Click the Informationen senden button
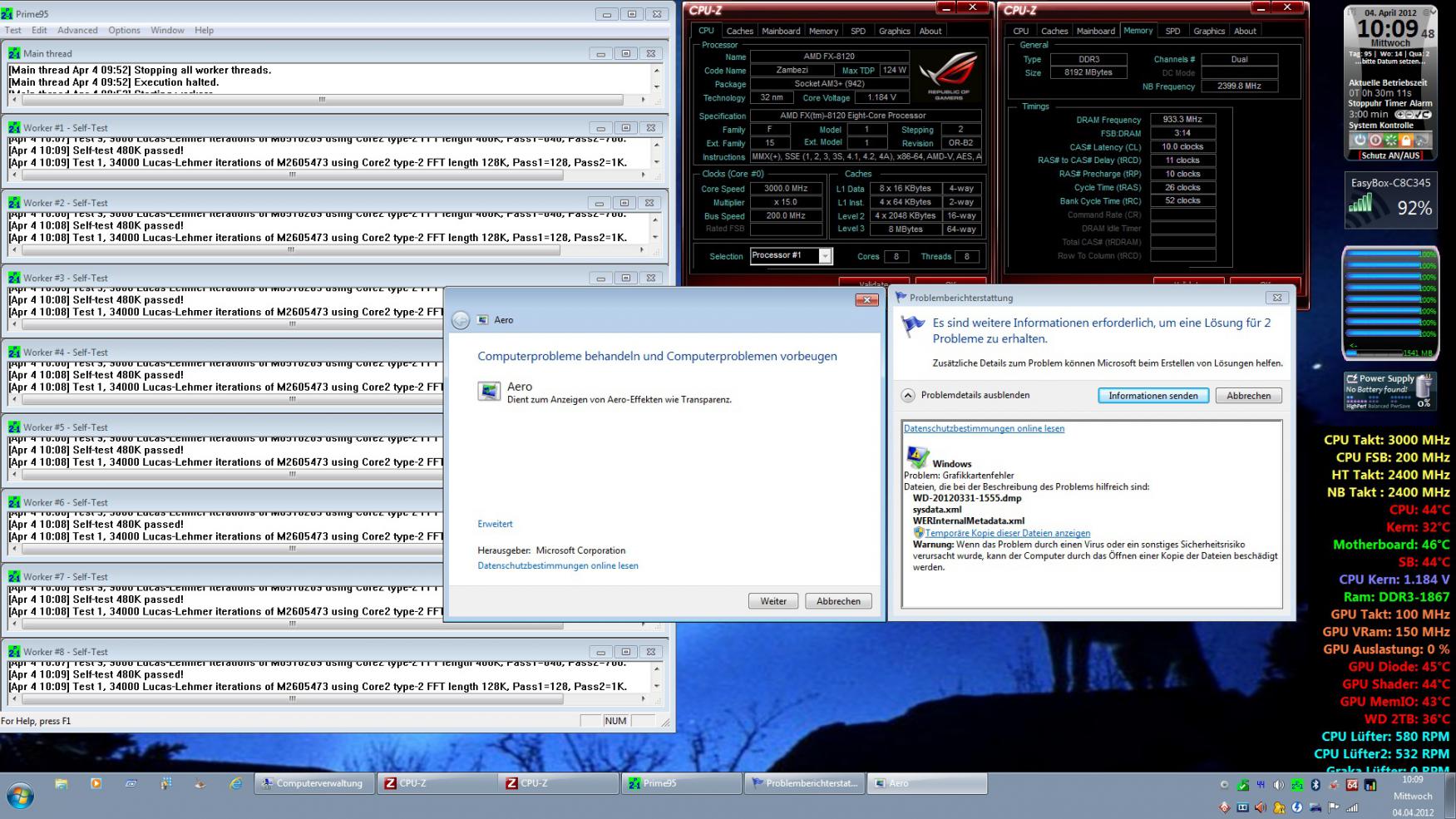Screen dimensions: 1456x819 coord(1152,396)
